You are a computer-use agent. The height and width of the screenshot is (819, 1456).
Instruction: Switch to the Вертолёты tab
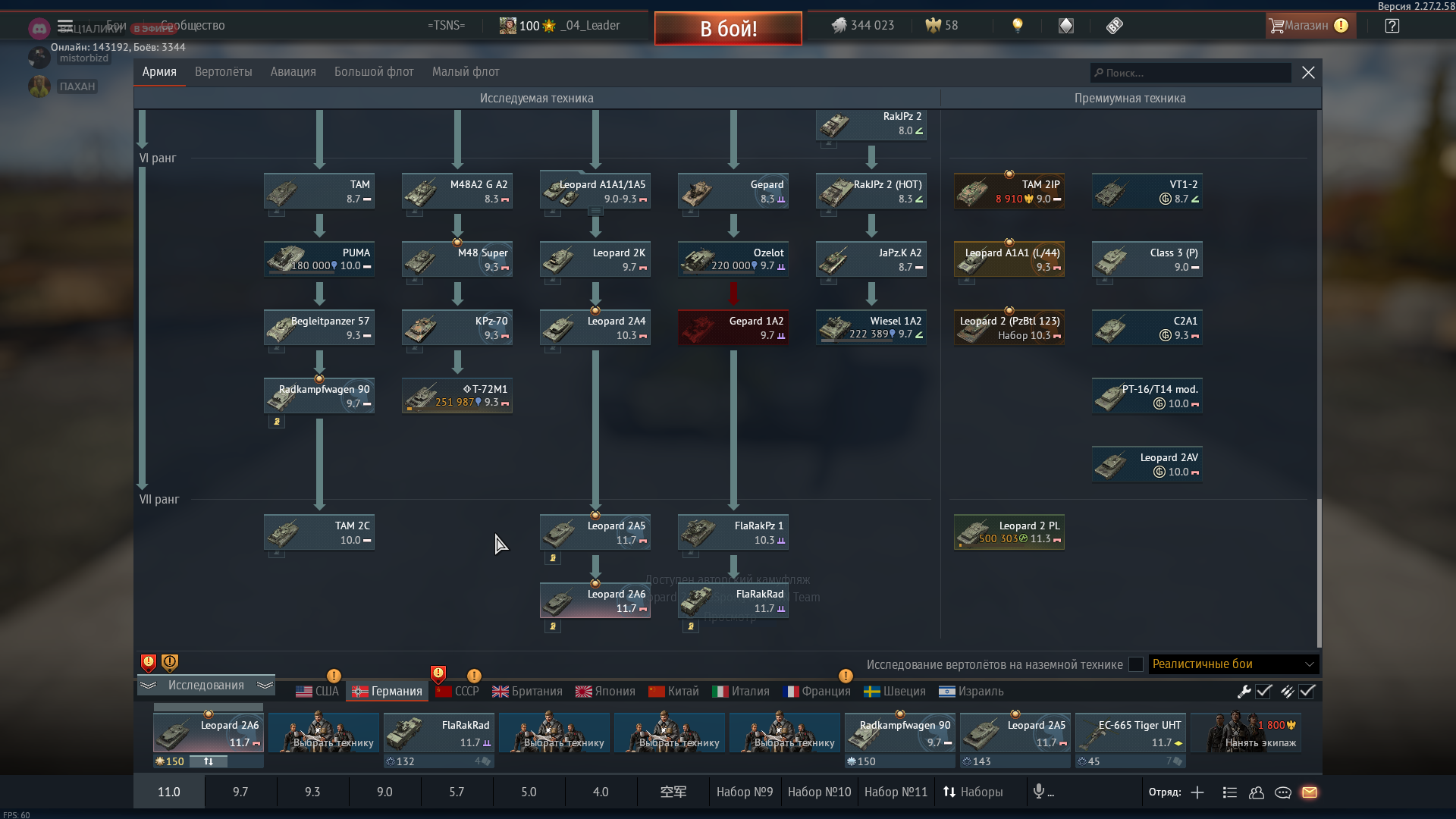tap(223, 72)
